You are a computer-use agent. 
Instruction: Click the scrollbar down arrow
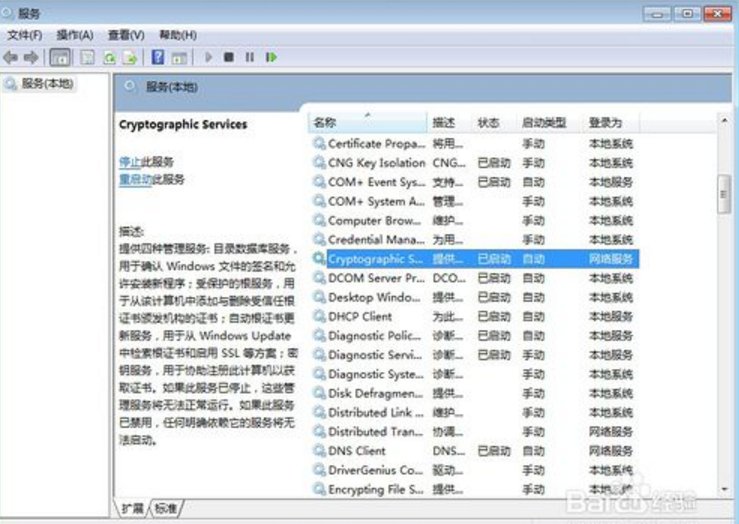pyautogui.click(x=724, y=489)
